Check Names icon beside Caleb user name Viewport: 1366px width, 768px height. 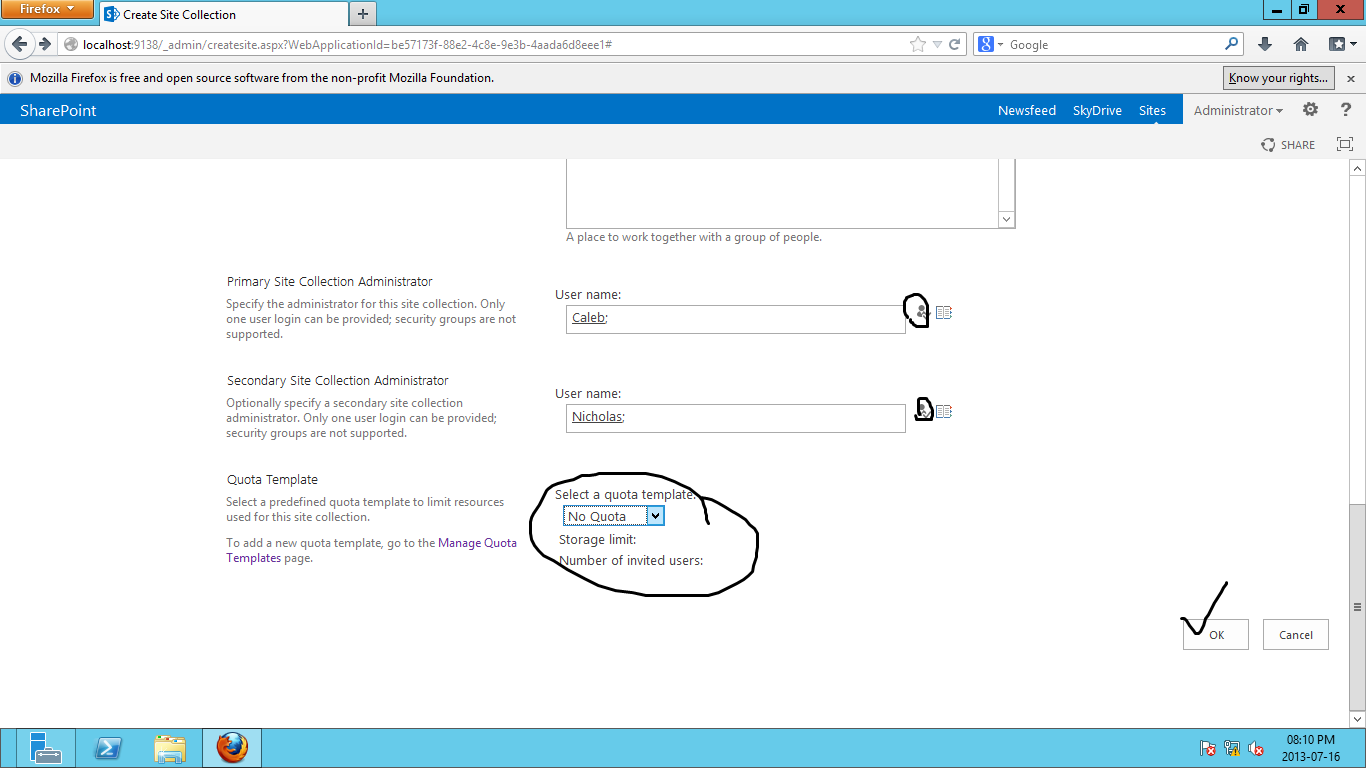coord(922,312)
